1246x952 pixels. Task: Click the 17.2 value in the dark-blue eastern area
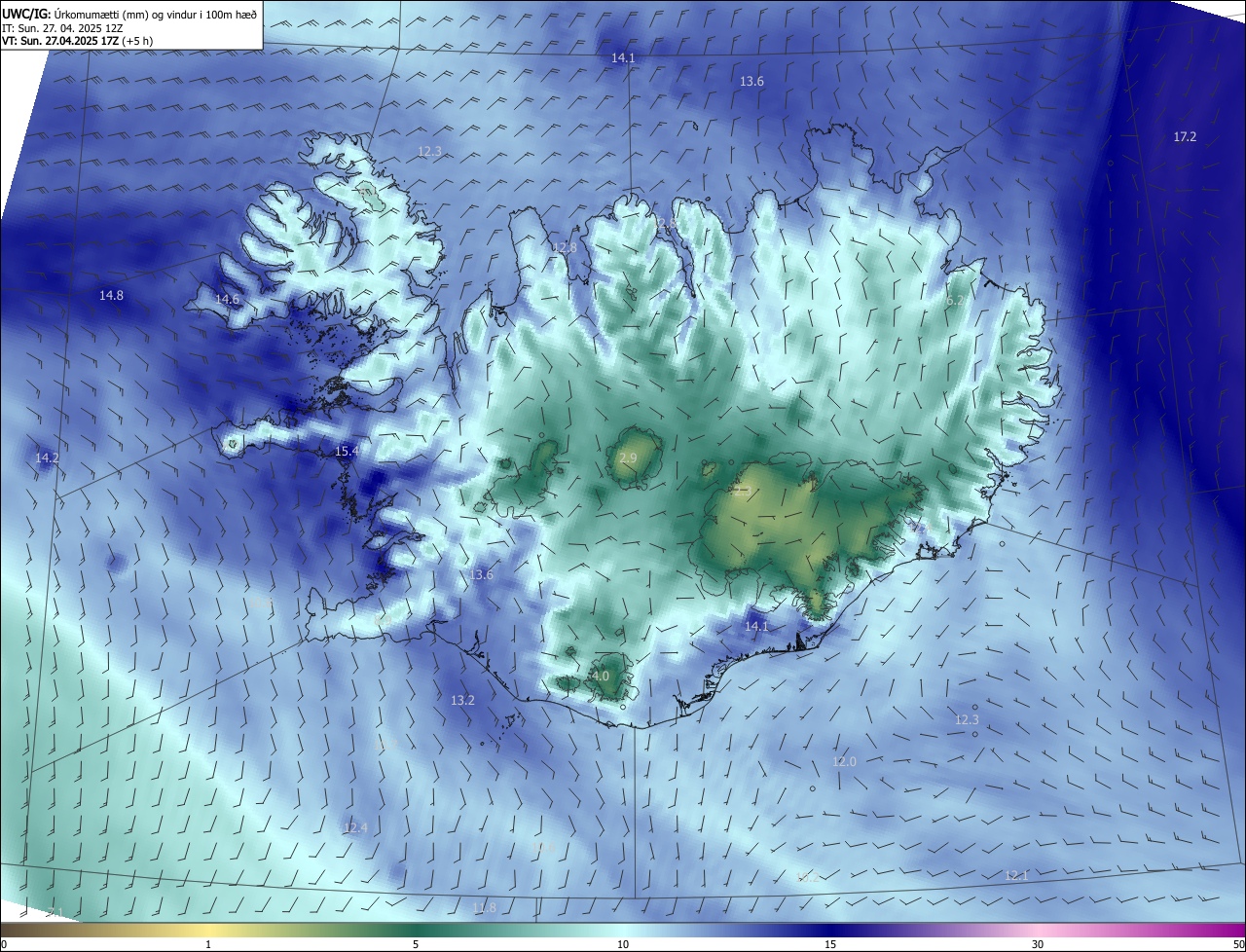(1185, 137)
